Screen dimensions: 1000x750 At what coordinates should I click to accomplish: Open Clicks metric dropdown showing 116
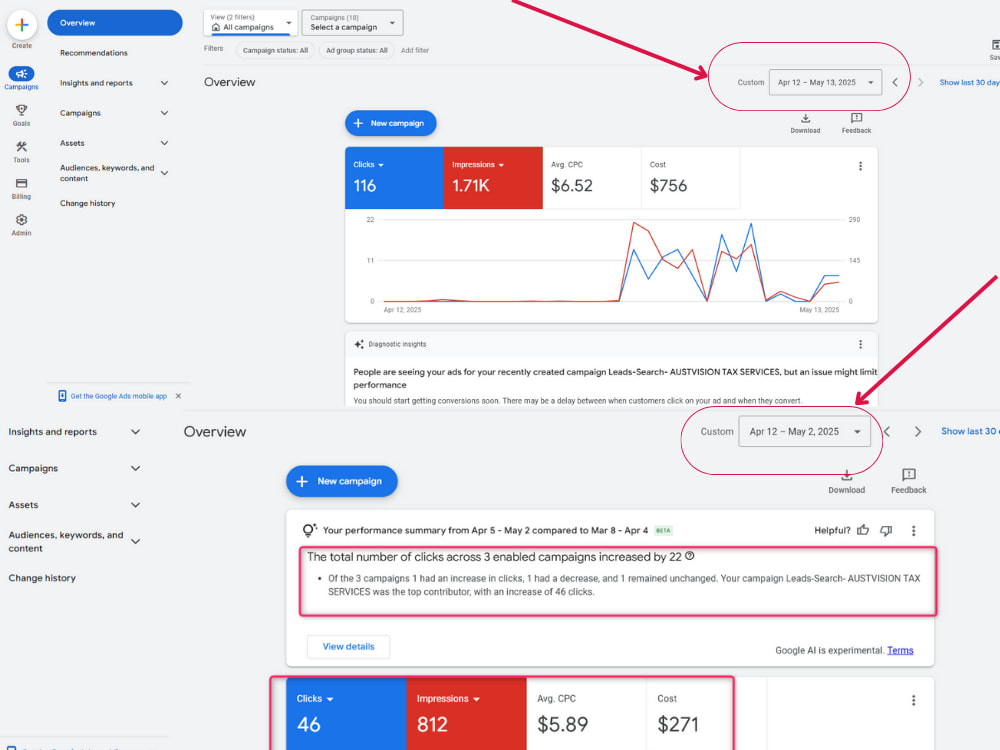[369, 165]
